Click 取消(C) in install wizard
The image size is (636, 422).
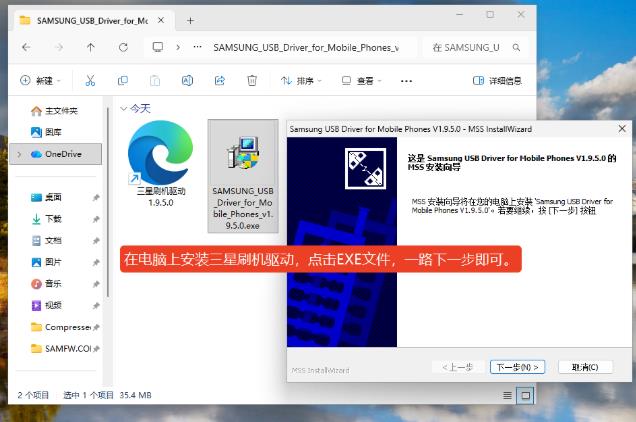pos(585,367)
